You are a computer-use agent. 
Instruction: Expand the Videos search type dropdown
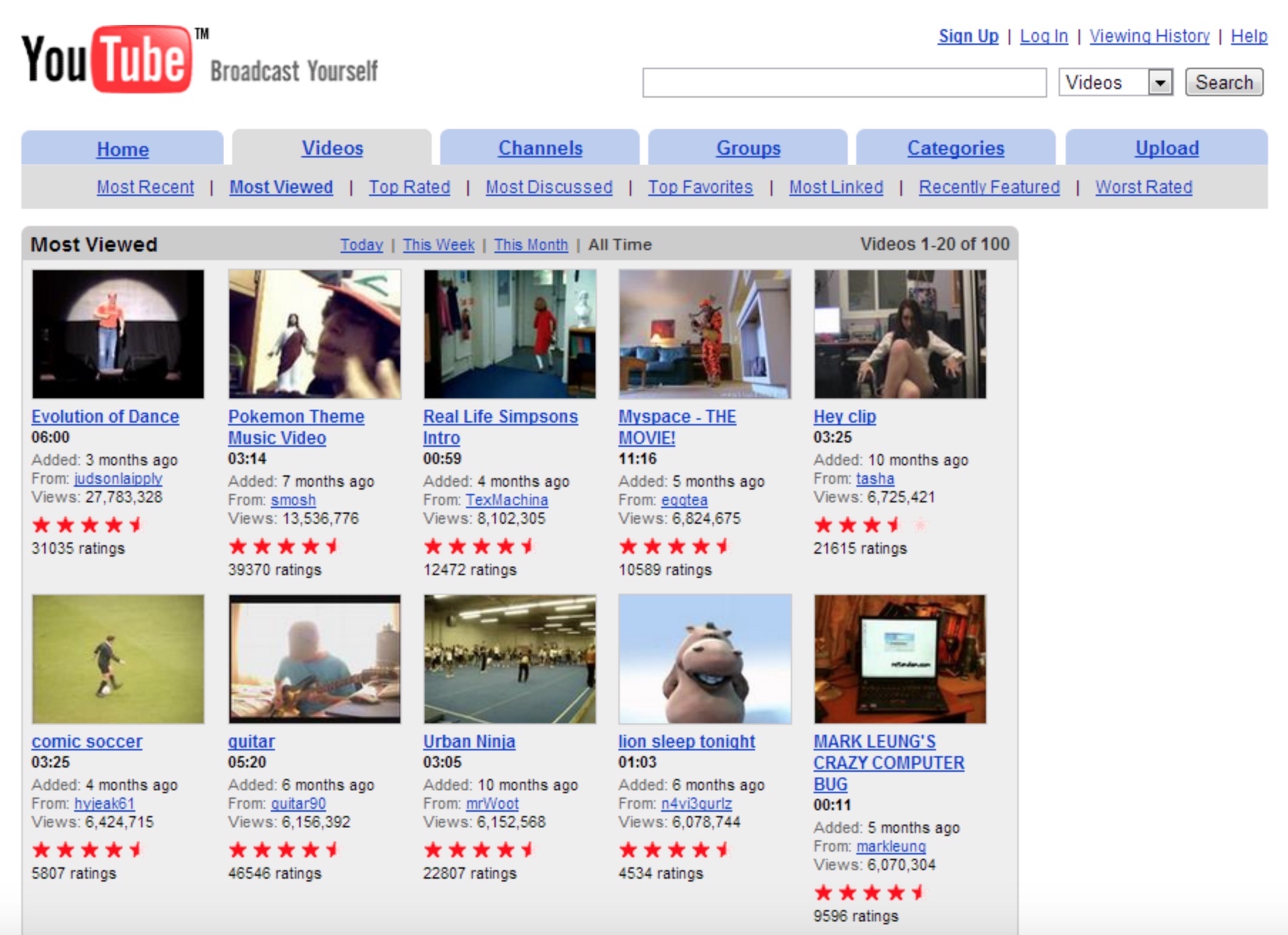coord(1160,83)
